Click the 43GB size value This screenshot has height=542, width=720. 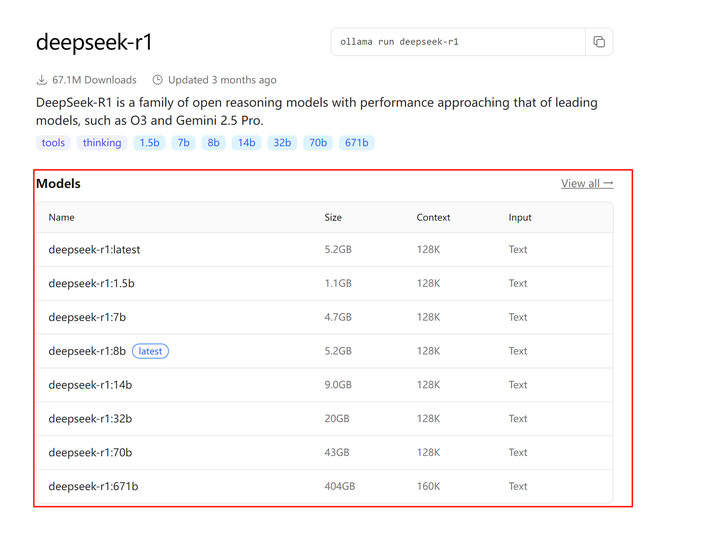[x=337, y=452]
